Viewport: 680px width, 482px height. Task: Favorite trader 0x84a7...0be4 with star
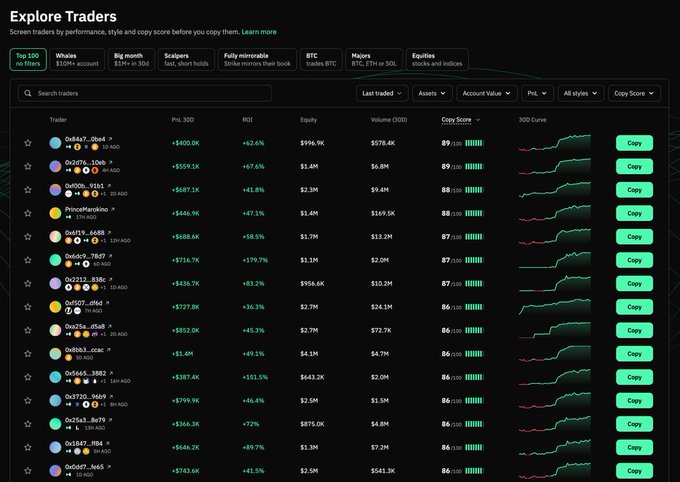tap(28, 143)
